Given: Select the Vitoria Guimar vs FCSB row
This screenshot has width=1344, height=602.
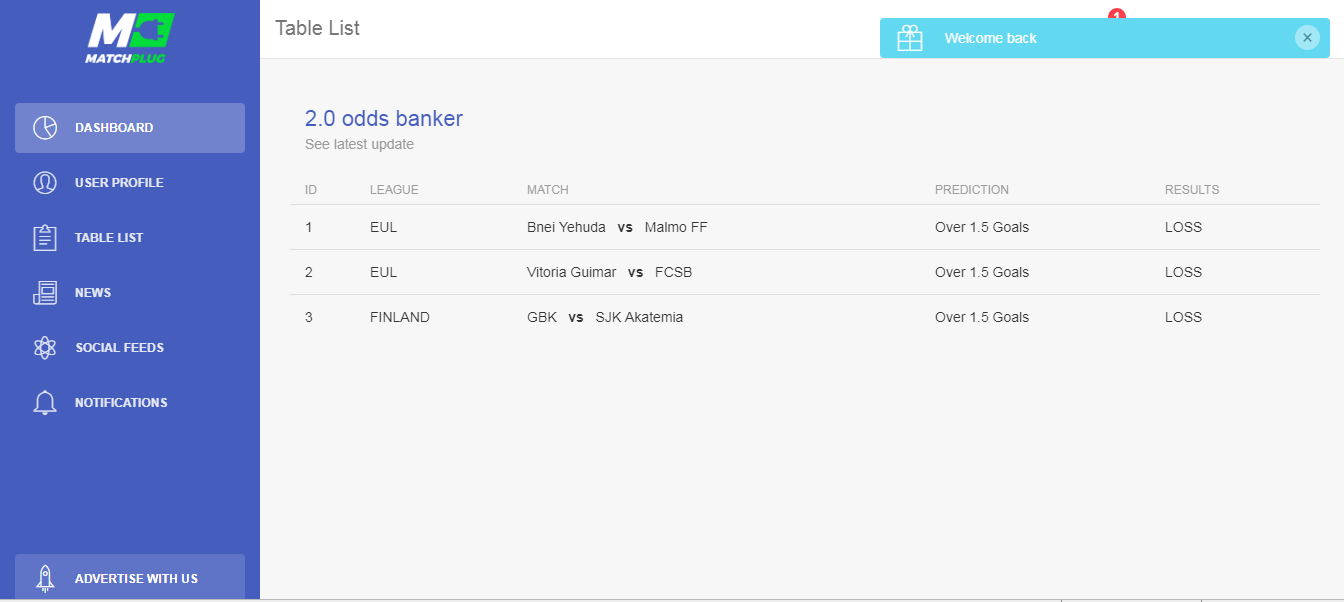Looking at the screenshot, I should pyautogui.click(x=608, y=272).
